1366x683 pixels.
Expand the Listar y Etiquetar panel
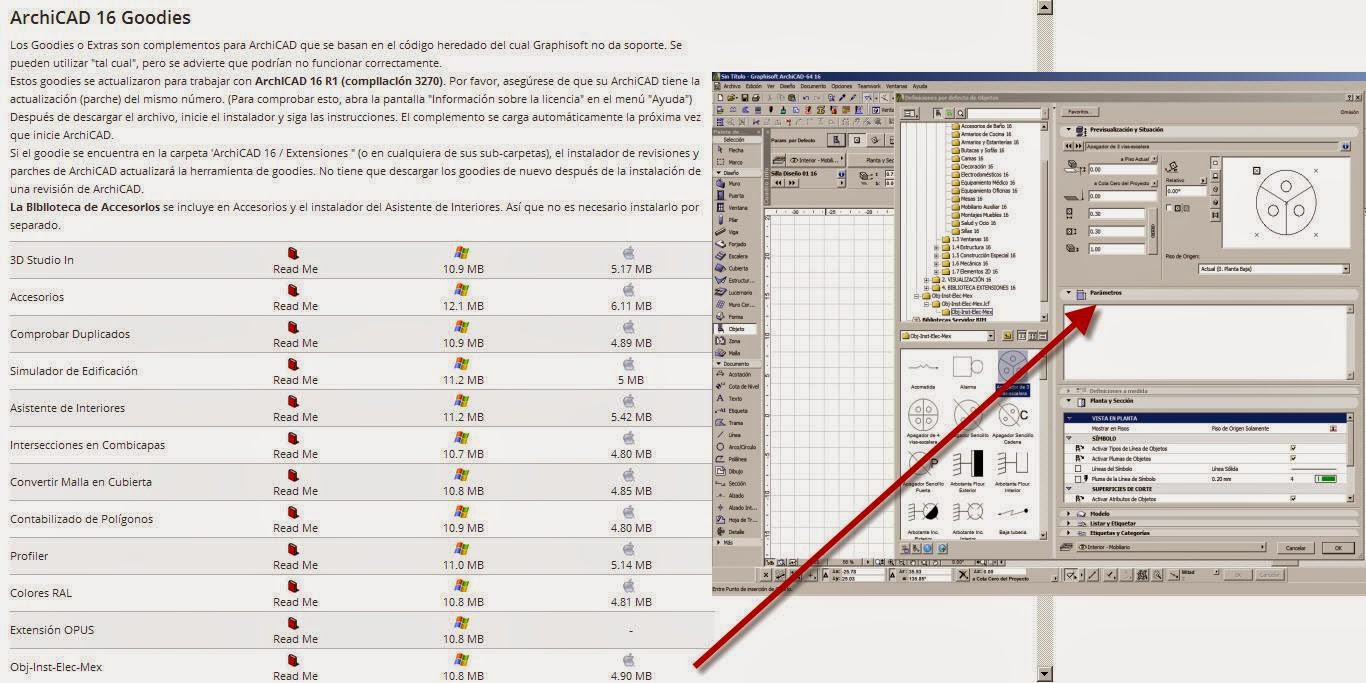pyautogui.click(x=1068, y=523)
